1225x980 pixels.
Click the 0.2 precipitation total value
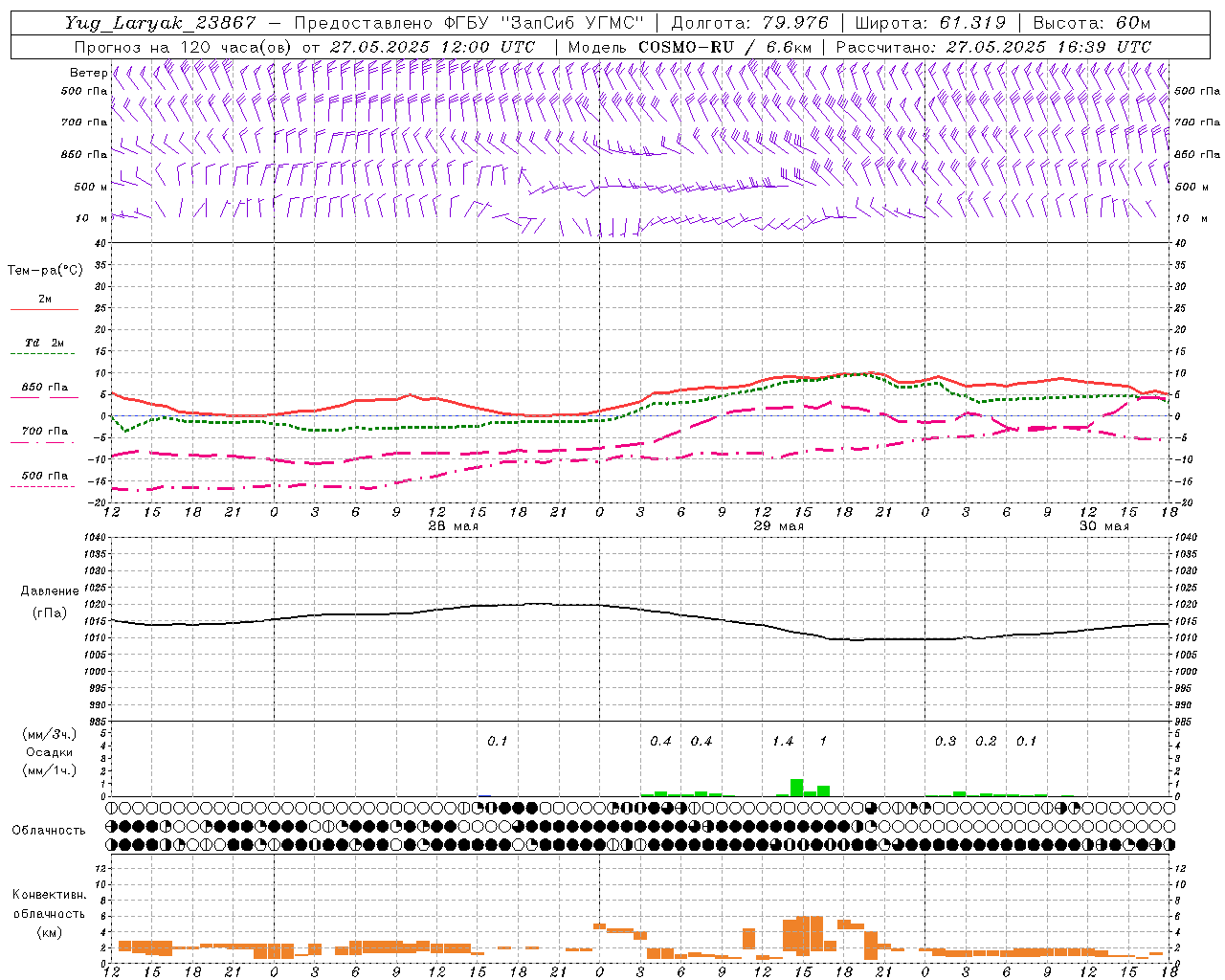click(986, 741)
